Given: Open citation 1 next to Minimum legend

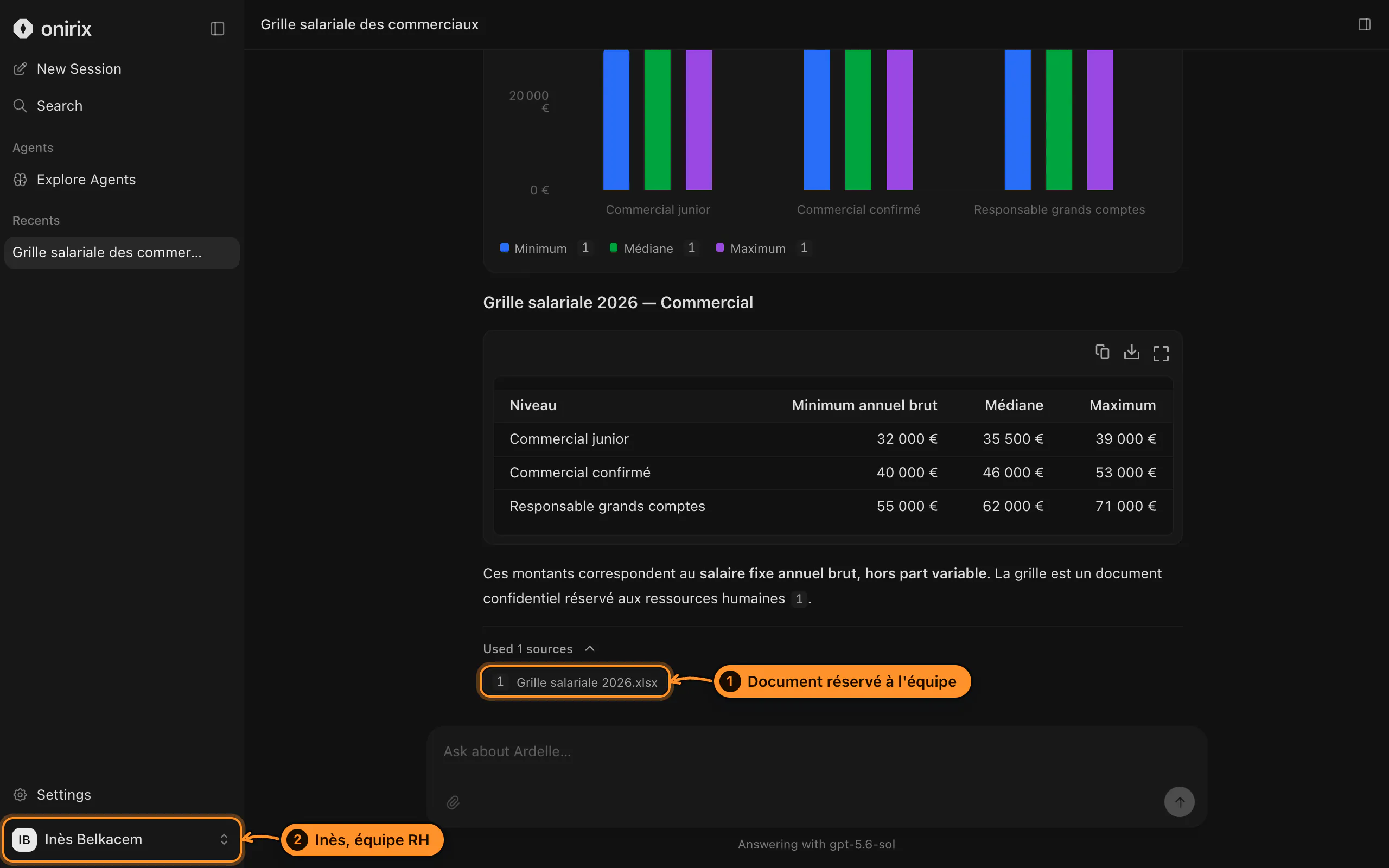Looking at the screenshot, I should tap(585, 247).
